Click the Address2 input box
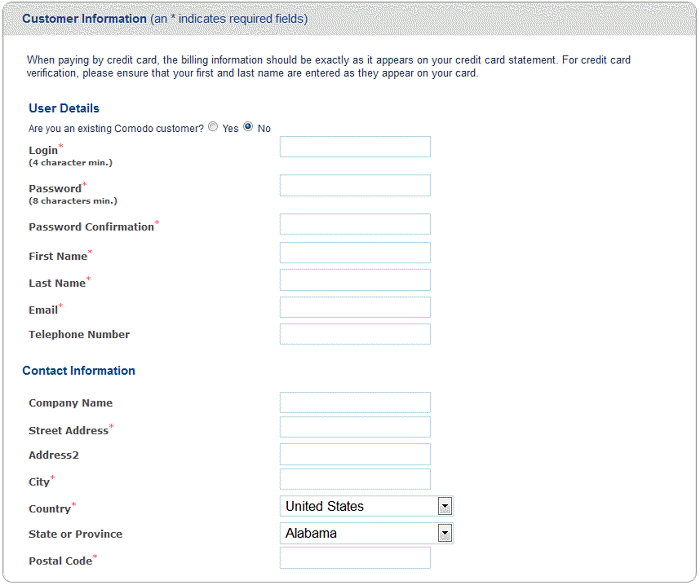 coord(355,454)
